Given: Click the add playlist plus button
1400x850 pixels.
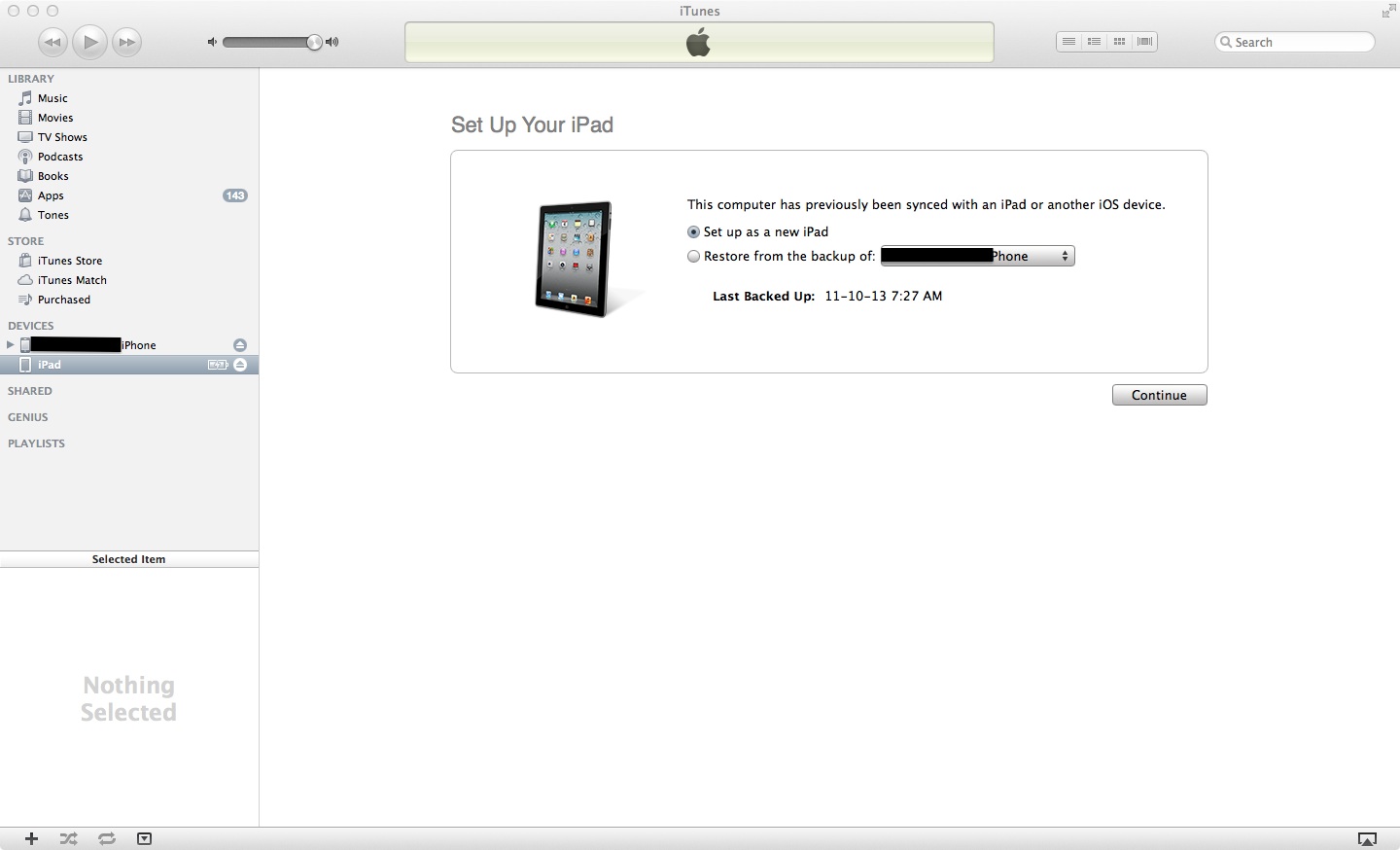Looking at the screenshot, I should (x=31, y=838).
